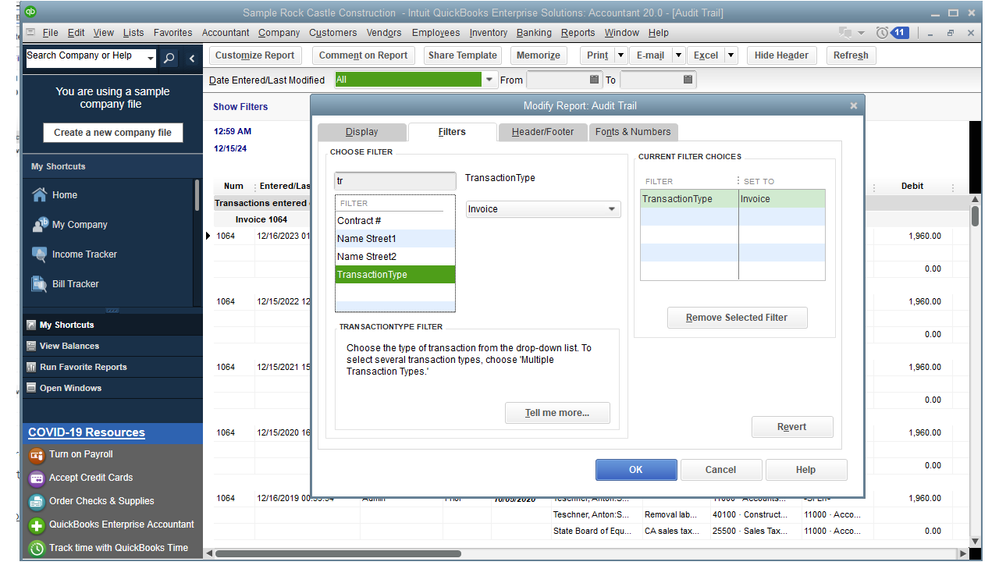Image resolution: width=999 pixels, height=562 pixels.
Task: Expand the Print button dropdown arrow
Action: pos(621,55)
